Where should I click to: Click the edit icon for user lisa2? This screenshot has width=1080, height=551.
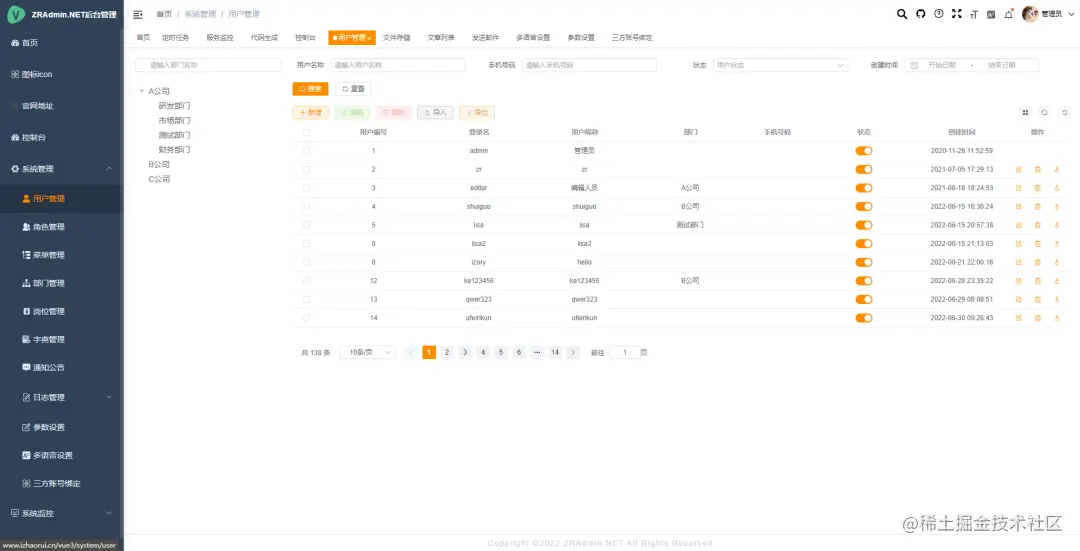1019,244
